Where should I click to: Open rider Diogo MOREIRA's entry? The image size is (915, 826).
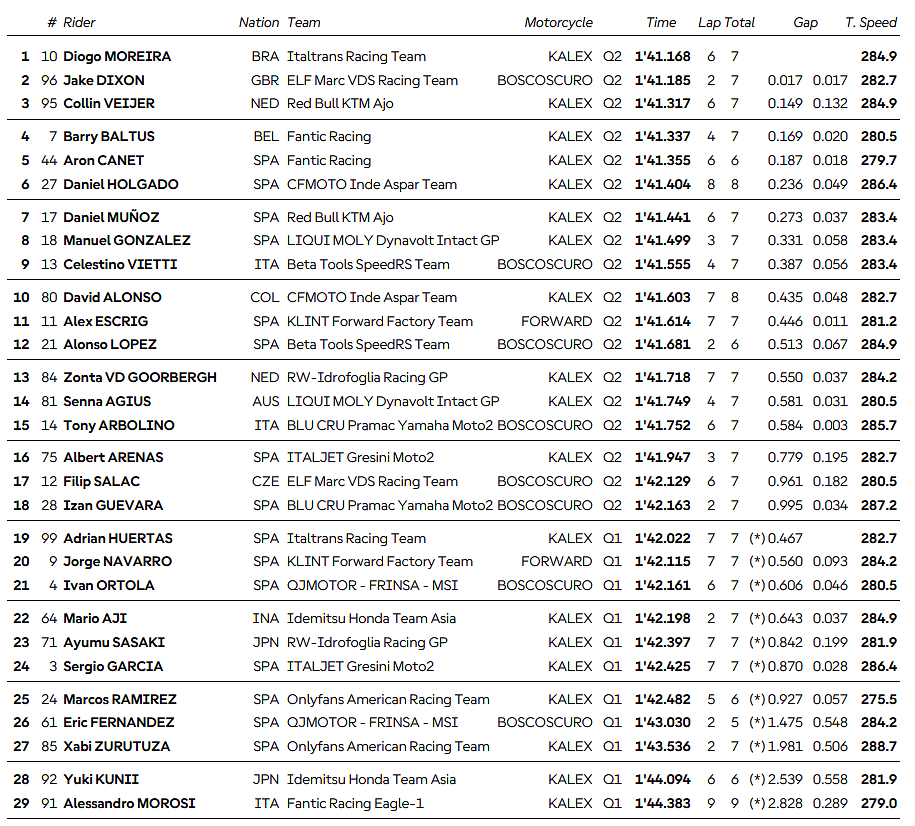117,57
